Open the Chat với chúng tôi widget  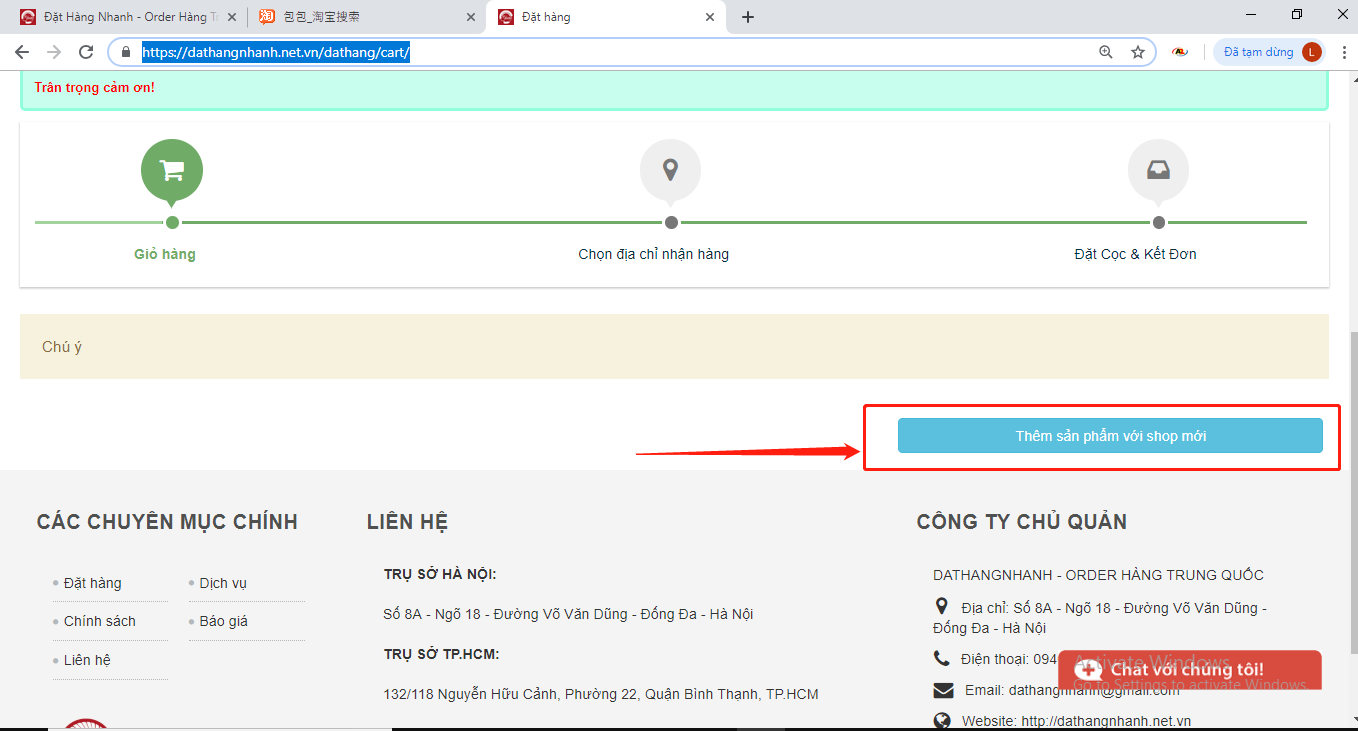[1189, 669]
